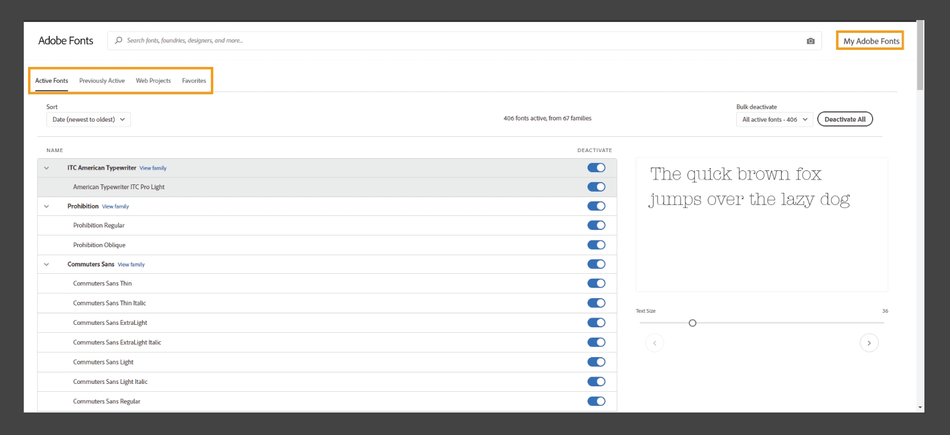This screenshot has width=950, height=435.
Task: Click the quick brown fox preview text
Action: tap(750, 187)
